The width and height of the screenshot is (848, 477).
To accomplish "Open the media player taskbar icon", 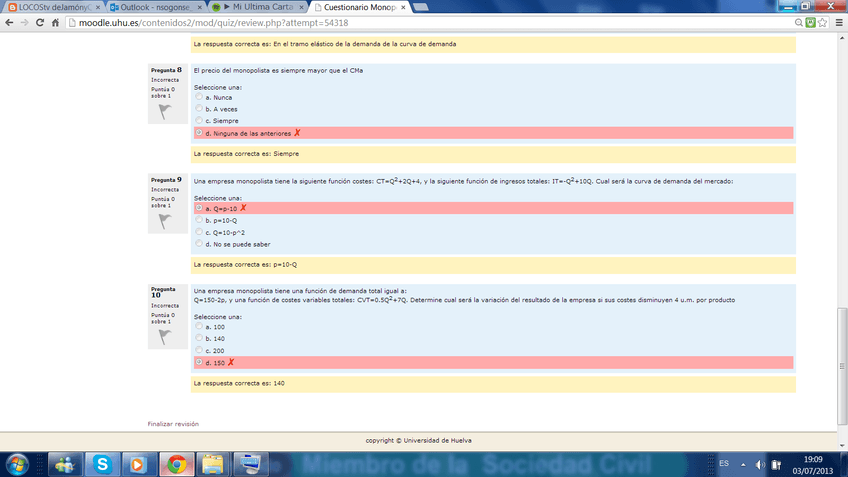I will pos(139,465).
